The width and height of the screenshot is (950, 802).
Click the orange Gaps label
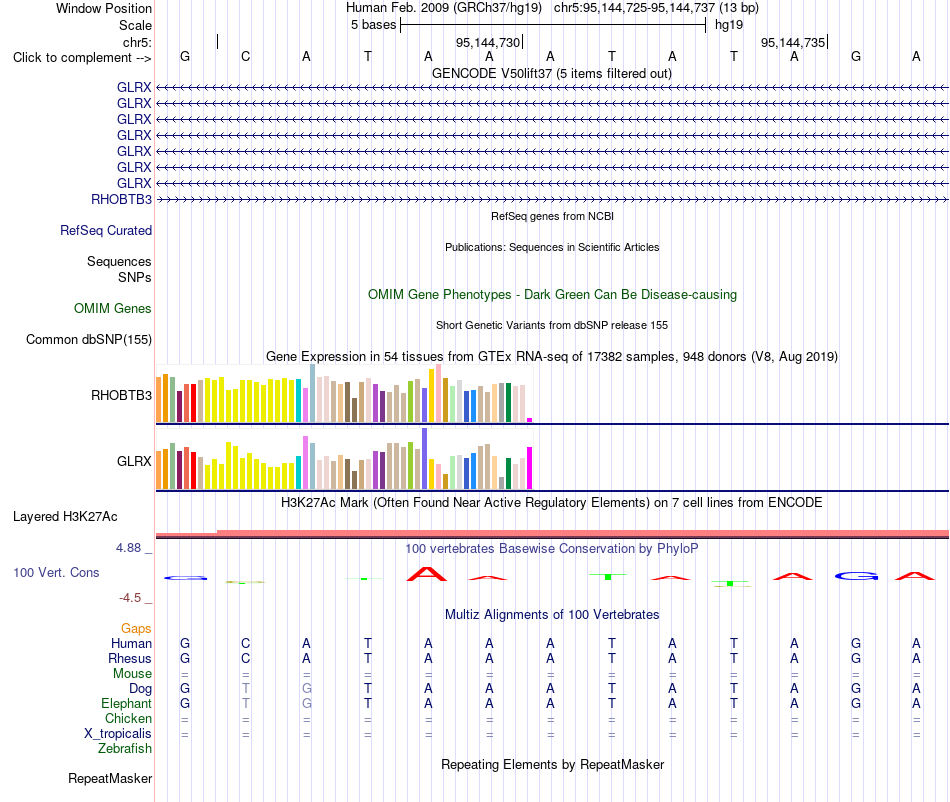tap(136, 628)
